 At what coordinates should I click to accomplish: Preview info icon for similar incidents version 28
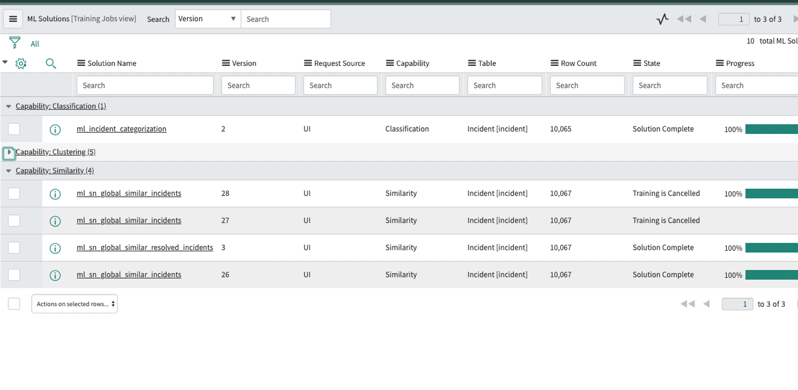tap(55, 194)
